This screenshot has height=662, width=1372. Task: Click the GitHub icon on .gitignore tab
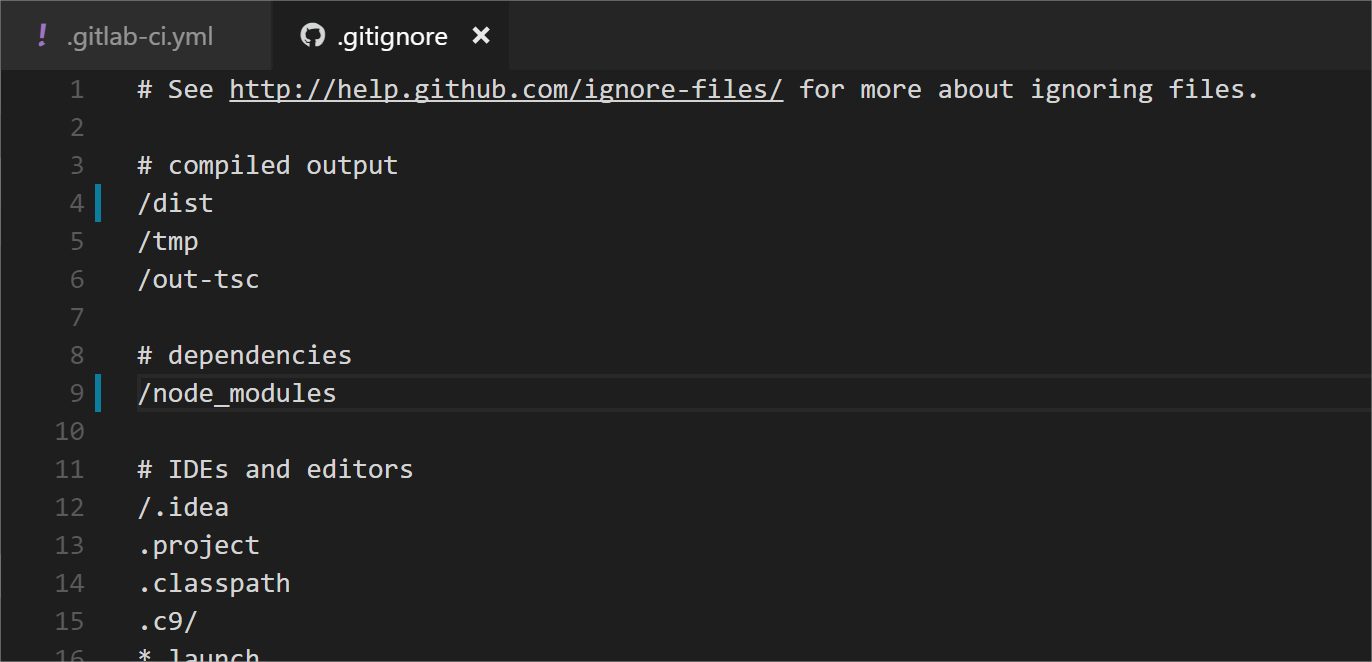pos(313,36)
